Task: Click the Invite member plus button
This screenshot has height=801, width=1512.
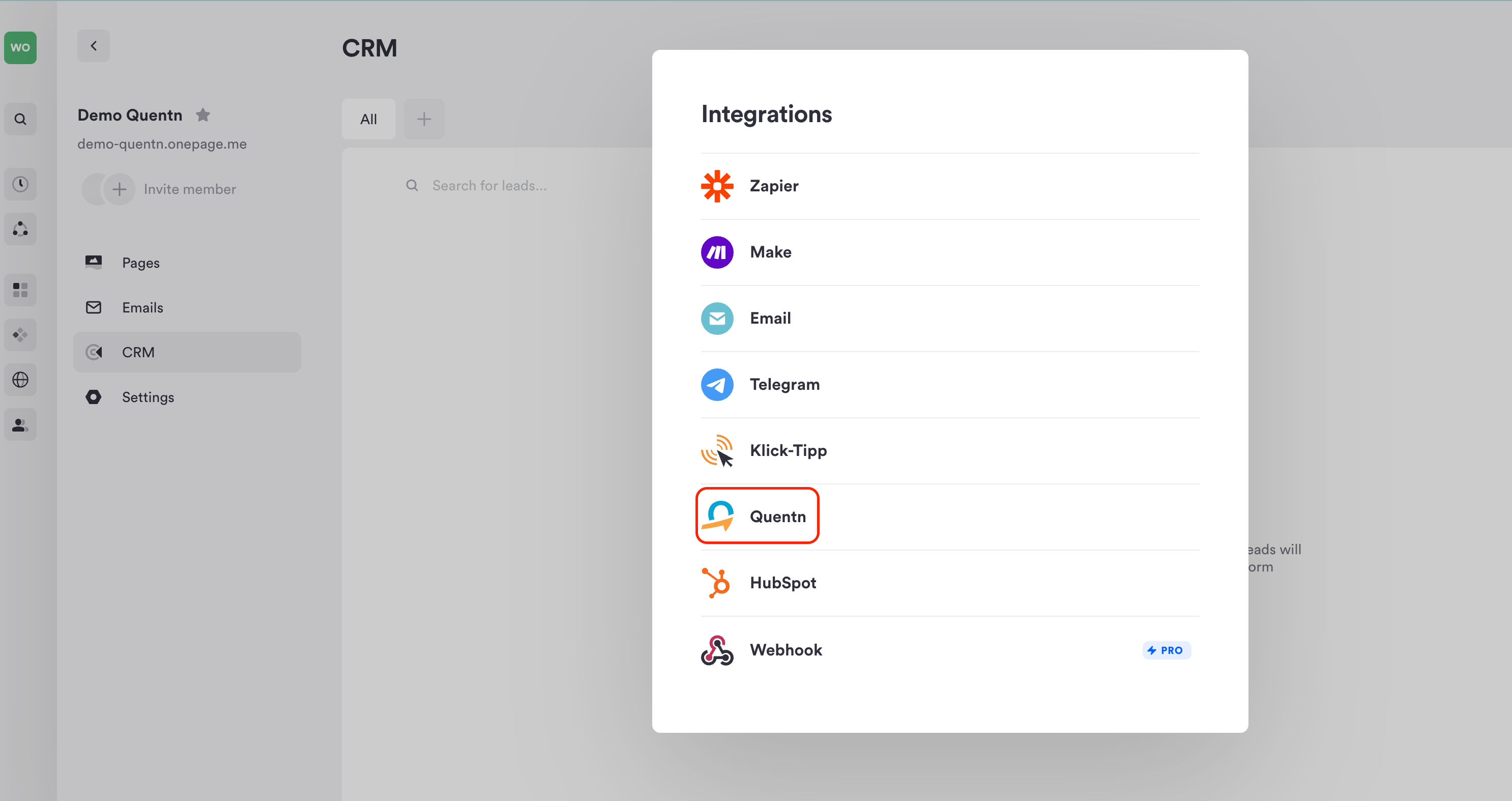Action: 119,189
